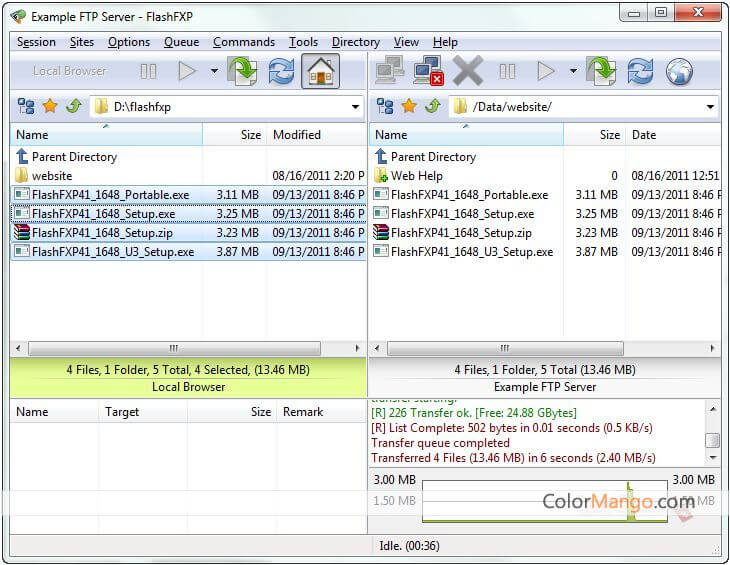Open the Sites menu

point(82,42)
